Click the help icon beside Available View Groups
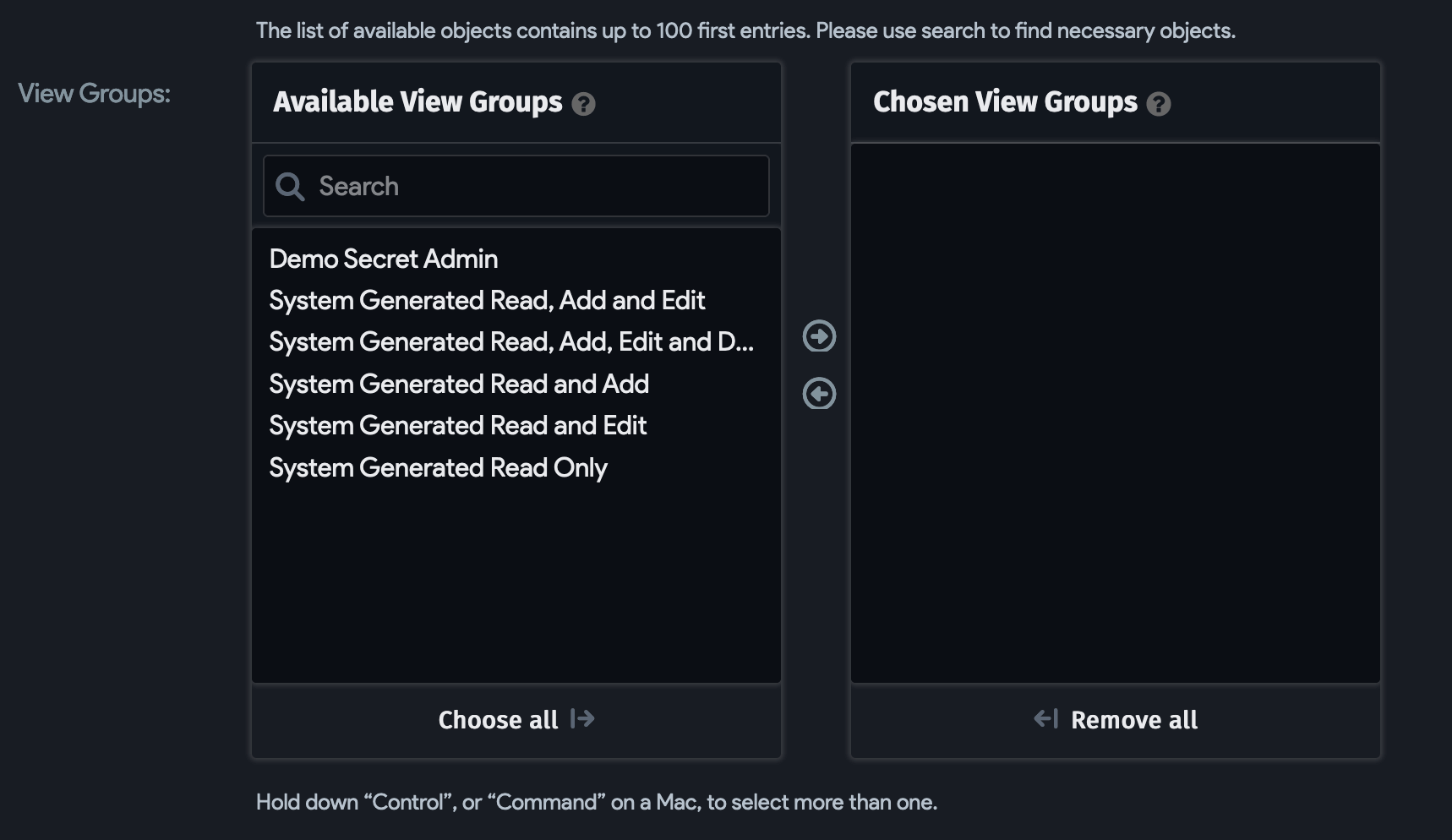This screenshot has width=1452, height=840. pyautogui.click(x=583, y=104)
